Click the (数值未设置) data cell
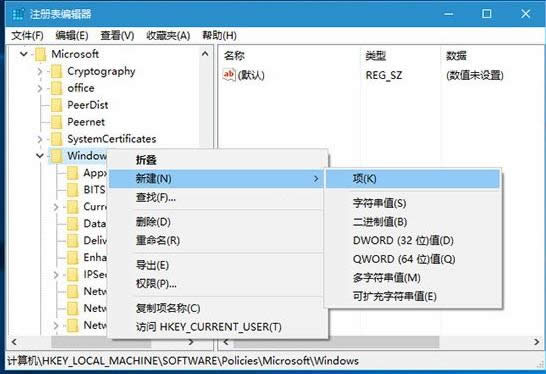This screenshot has width=546, height=374. 475,75
